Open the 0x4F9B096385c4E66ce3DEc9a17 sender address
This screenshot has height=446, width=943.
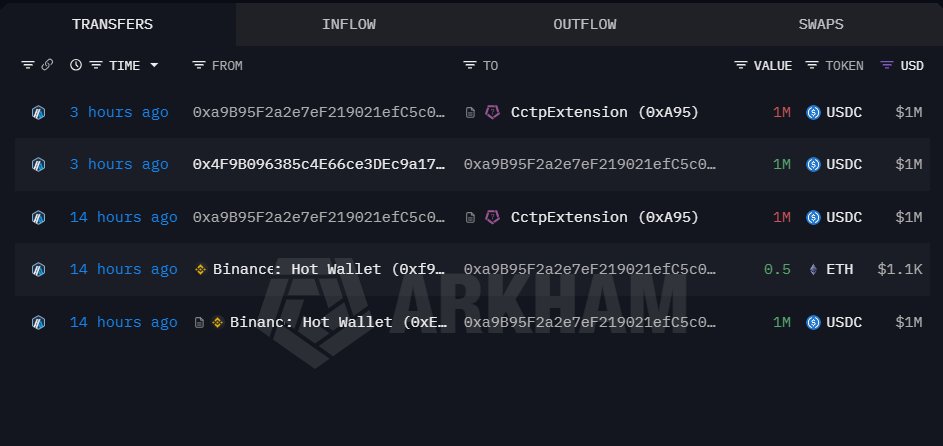tap(319, 165)
